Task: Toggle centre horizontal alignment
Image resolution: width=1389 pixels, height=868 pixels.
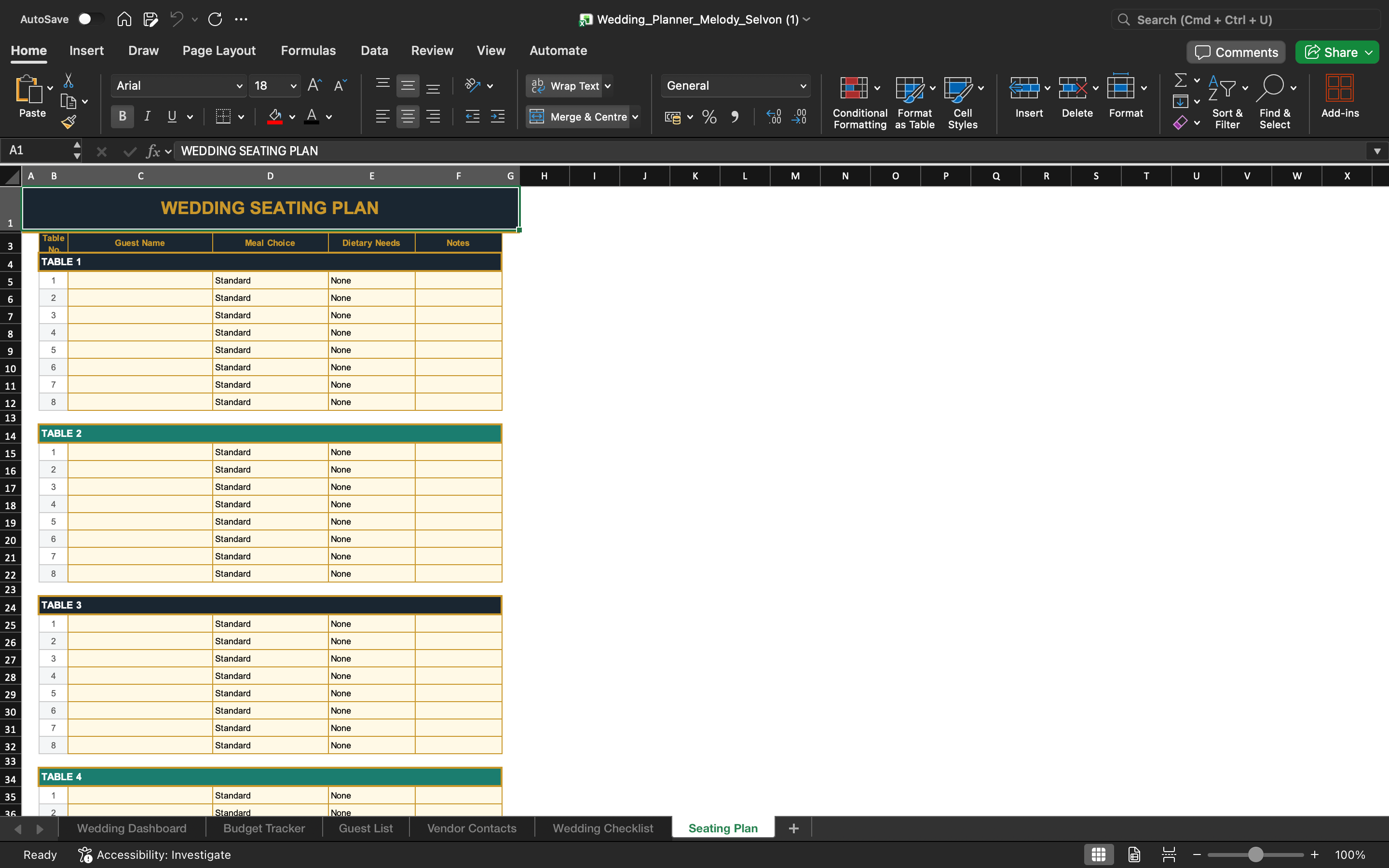Action: [408, 117]
